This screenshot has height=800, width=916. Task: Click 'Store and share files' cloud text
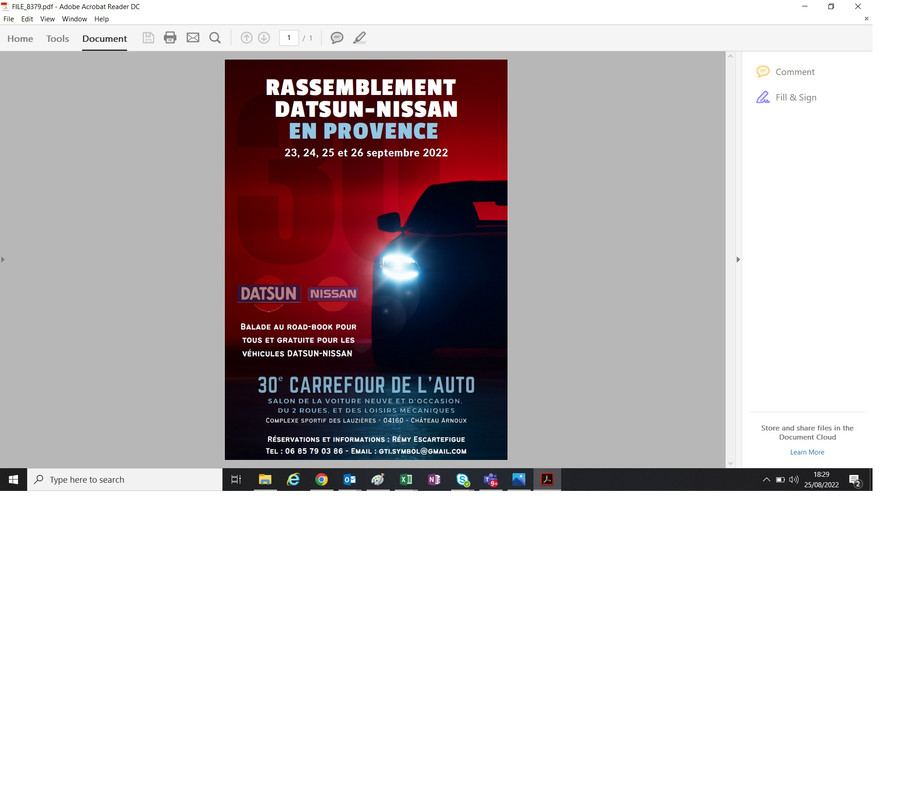[807, 432]
